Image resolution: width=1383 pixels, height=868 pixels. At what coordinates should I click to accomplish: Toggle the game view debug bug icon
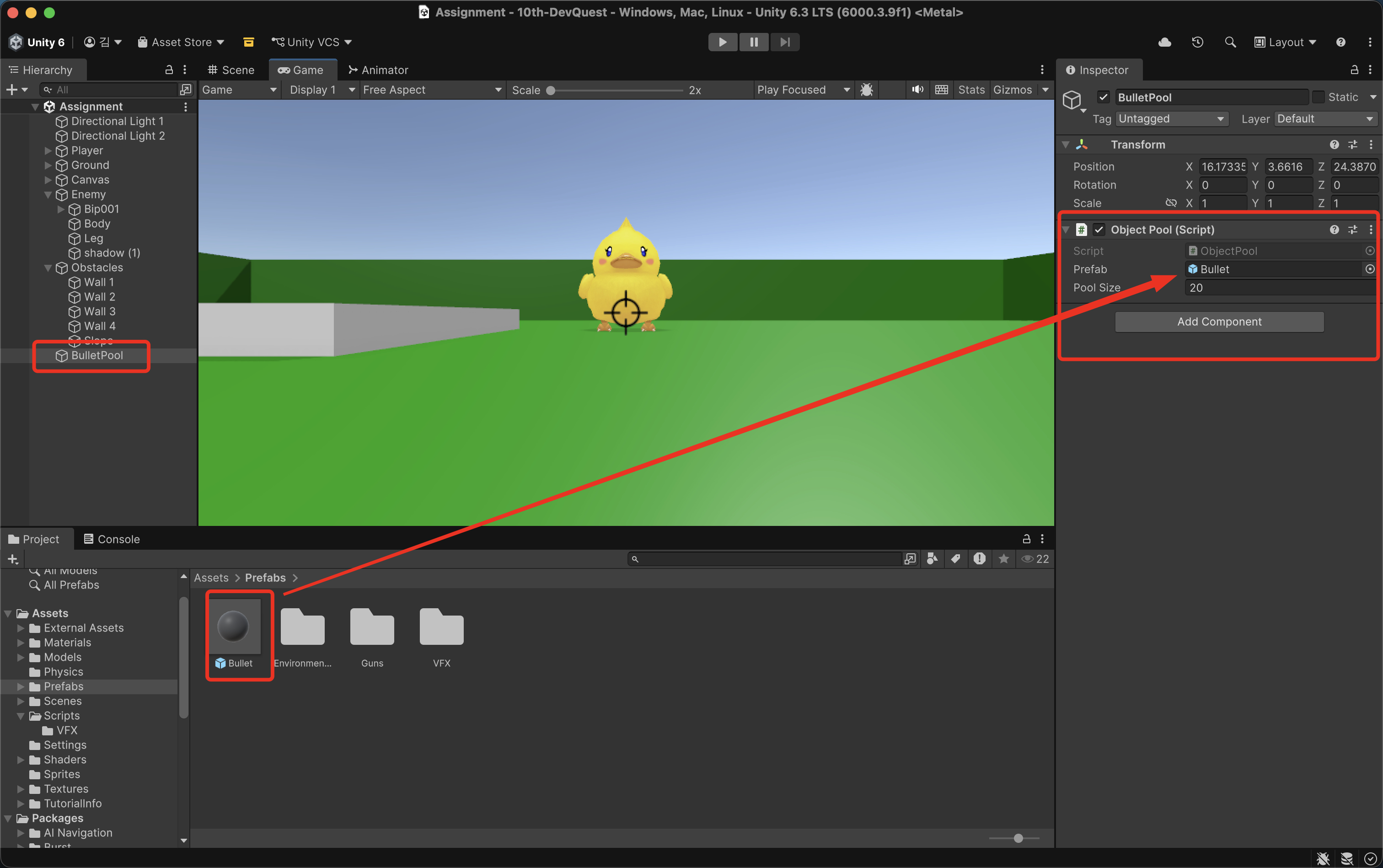pos(867,90)
